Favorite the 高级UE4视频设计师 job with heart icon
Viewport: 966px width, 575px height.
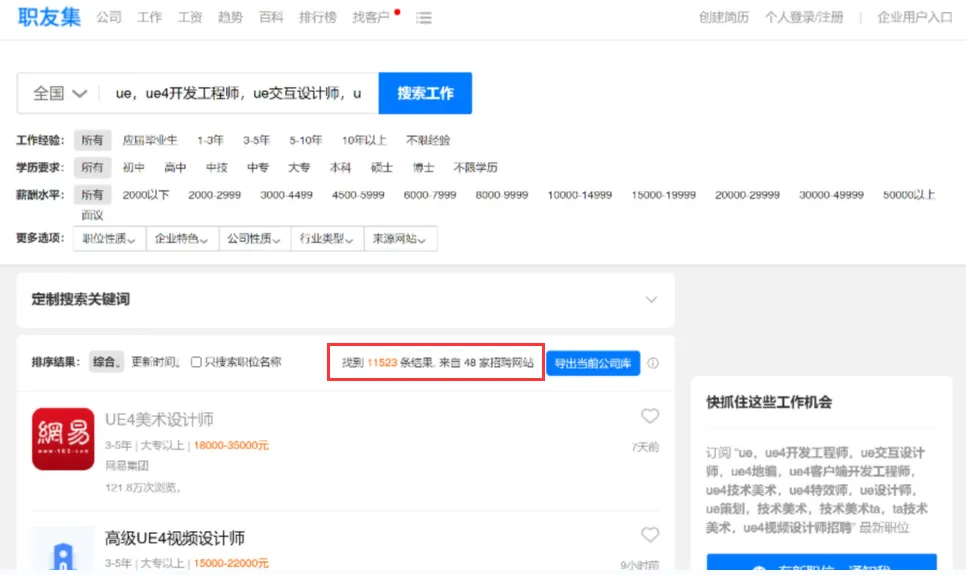point(650,535)
